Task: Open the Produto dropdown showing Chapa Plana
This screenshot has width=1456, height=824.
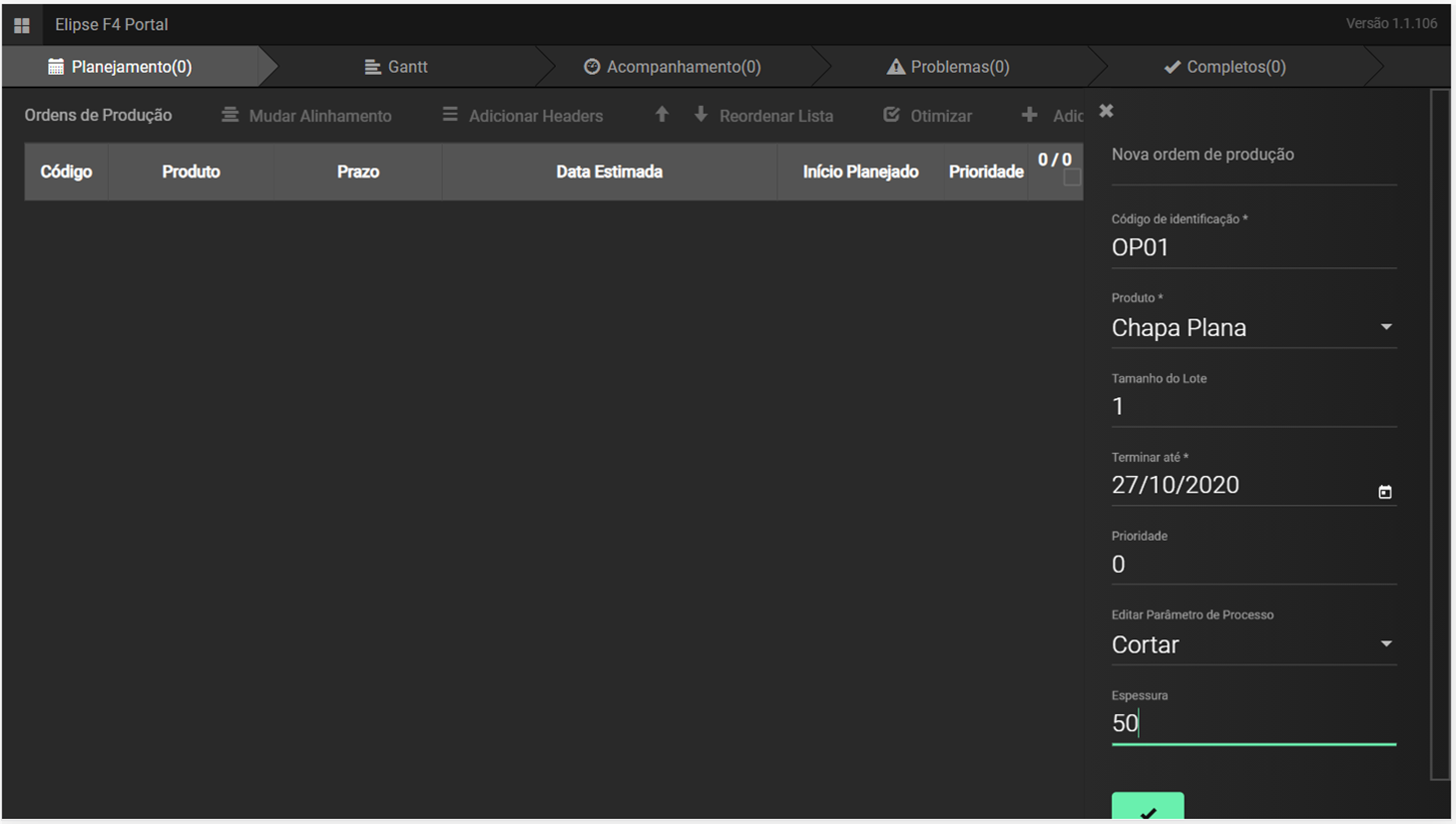Action: point(1253,327)
